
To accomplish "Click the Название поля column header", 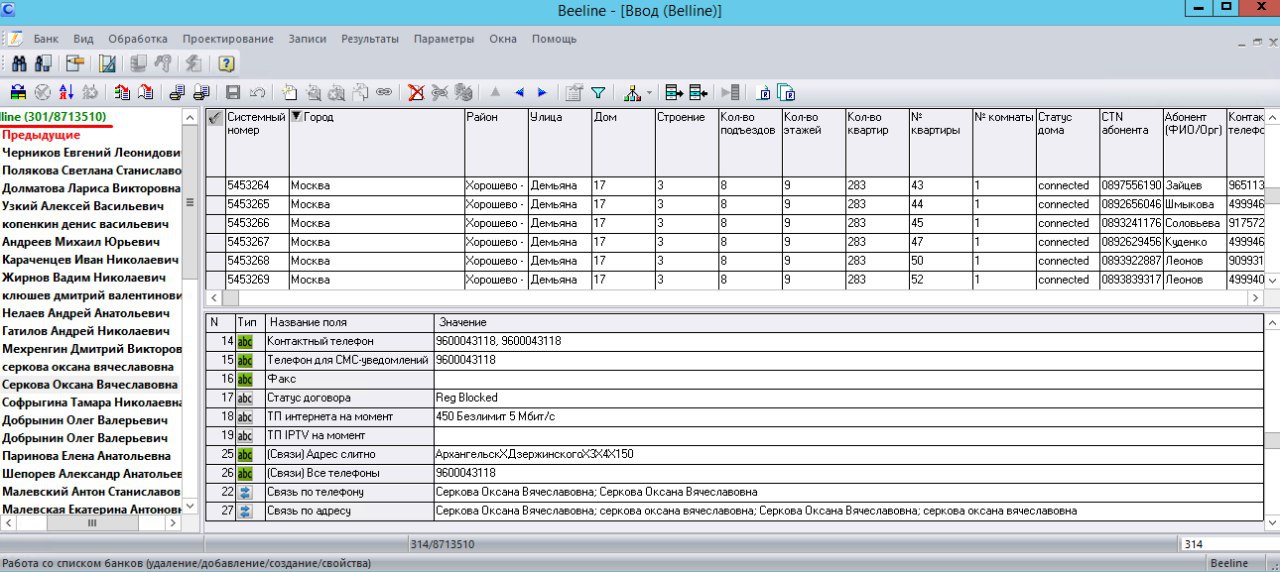I will 348,322.
